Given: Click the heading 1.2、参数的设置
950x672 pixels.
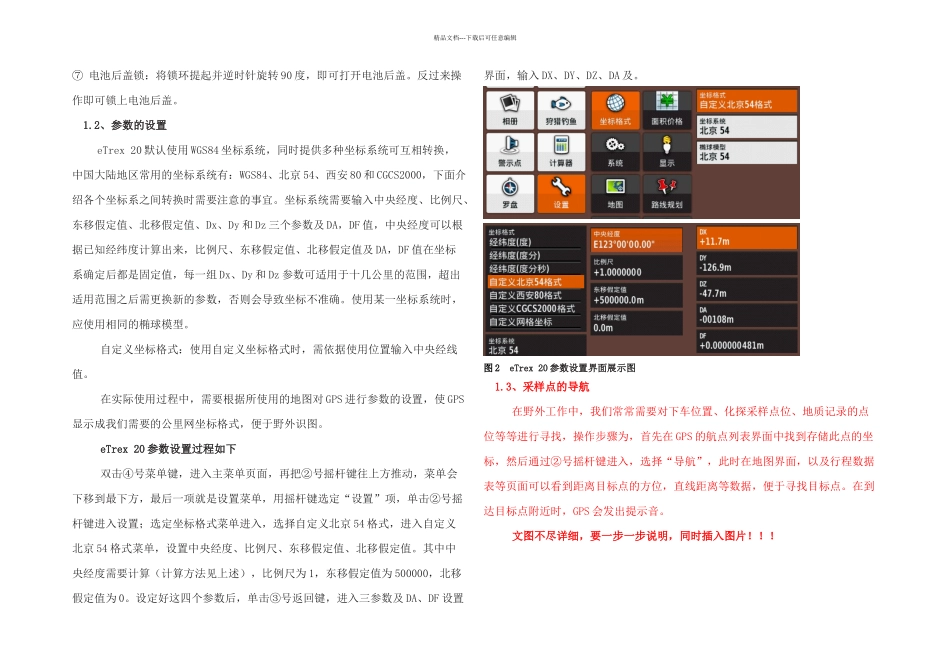Looking at the screenshot, I should (x=125, y=125).
